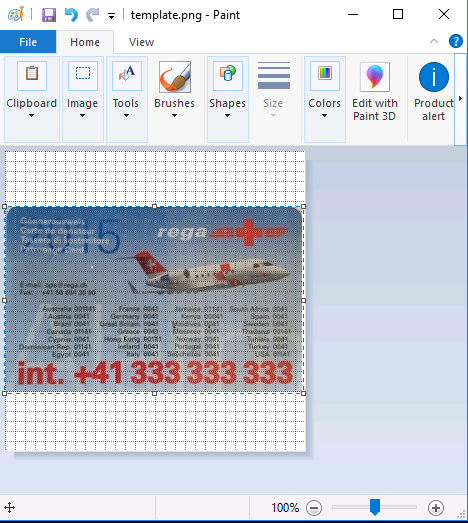Click the top-center selection handle
The width and height of the screenshot is (468, 523).
pos(154,206)
